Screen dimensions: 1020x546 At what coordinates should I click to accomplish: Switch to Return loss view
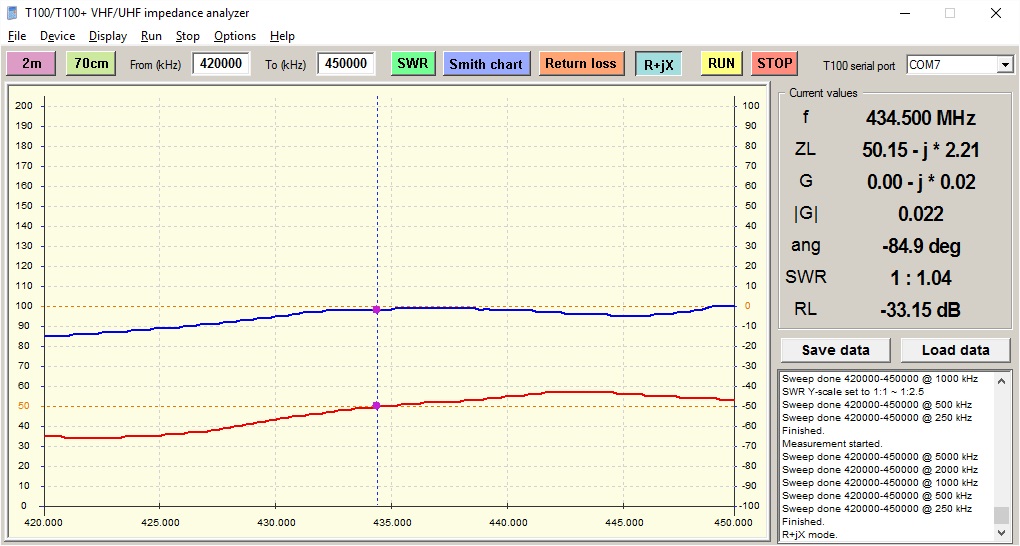click(580, 64)
